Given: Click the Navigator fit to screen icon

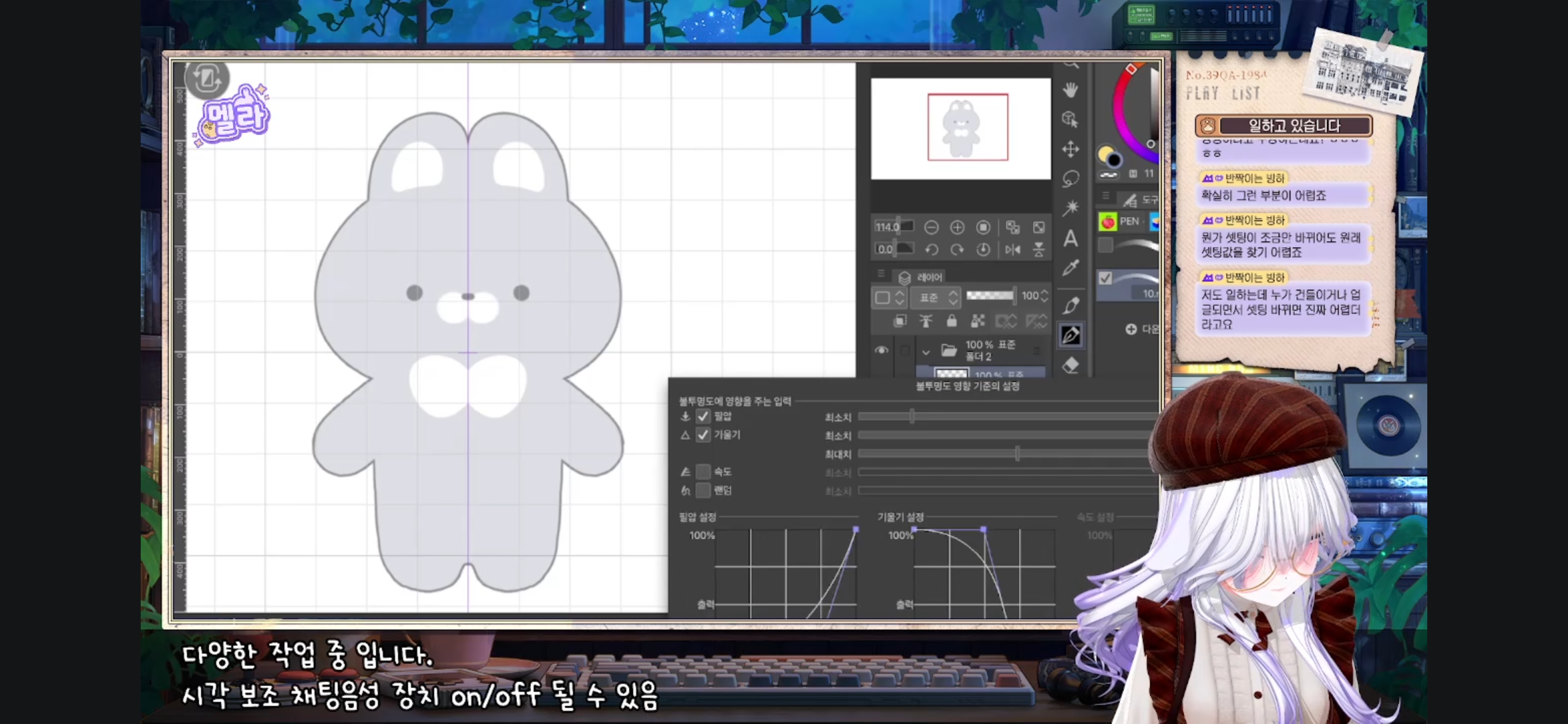Looking at the screenshot, I should [1012, 227].
